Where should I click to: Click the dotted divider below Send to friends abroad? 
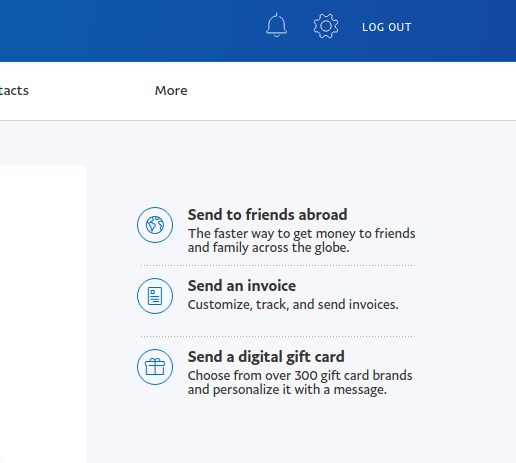pos(278,266)
